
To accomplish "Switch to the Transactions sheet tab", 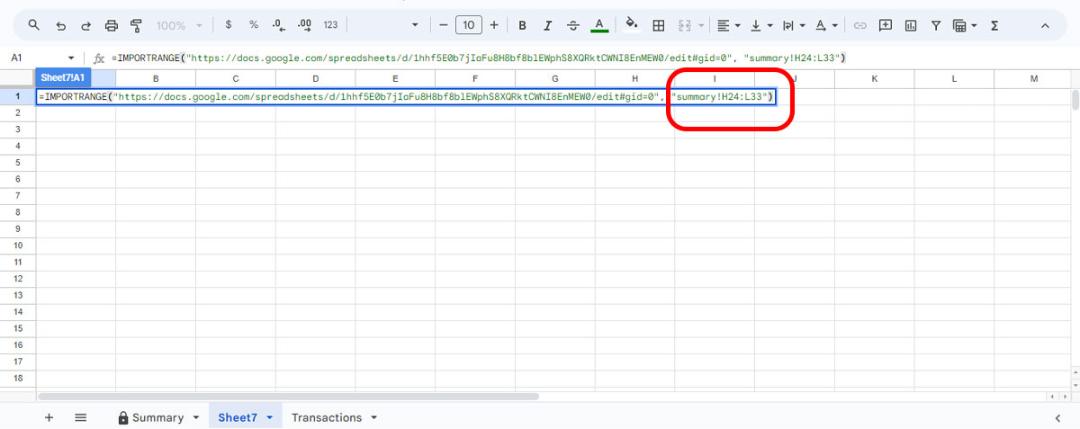I will pos(326,417).
